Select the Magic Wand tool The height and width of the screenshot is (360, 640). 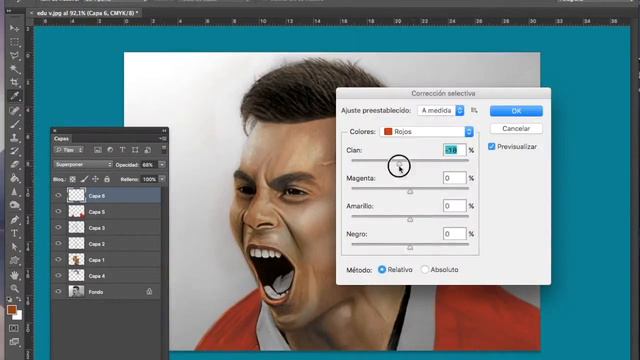(x=14, y=69)
